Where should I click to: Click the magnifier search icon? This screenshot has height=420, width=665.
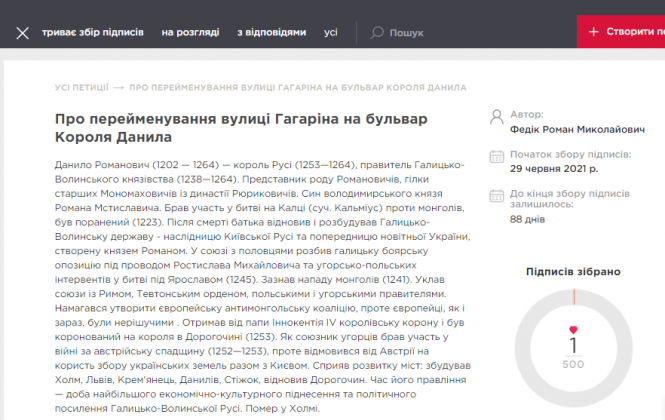tap(377, 32)
